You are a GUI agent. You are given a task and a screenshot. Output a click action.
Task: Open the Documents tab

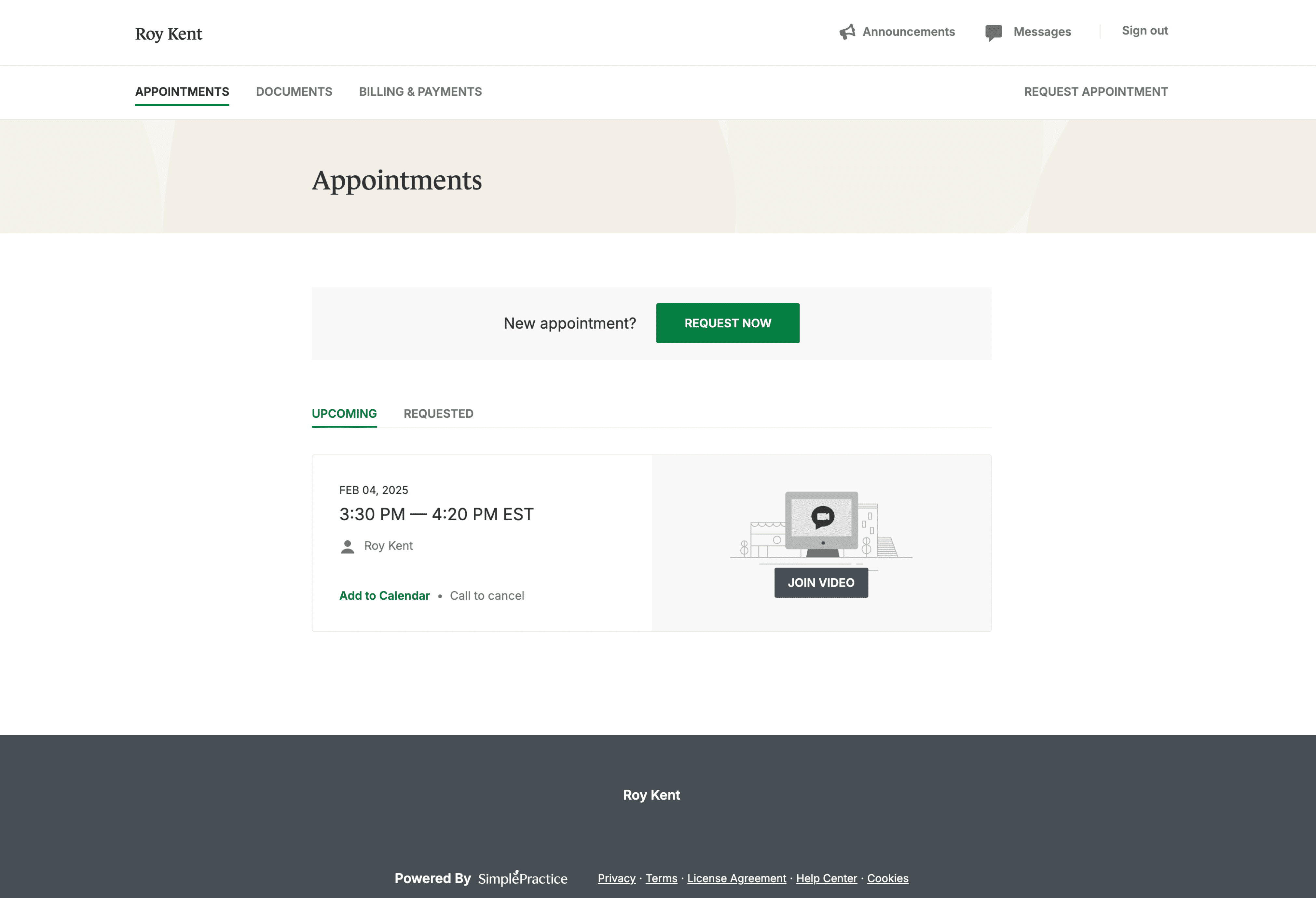pos(294,92)
